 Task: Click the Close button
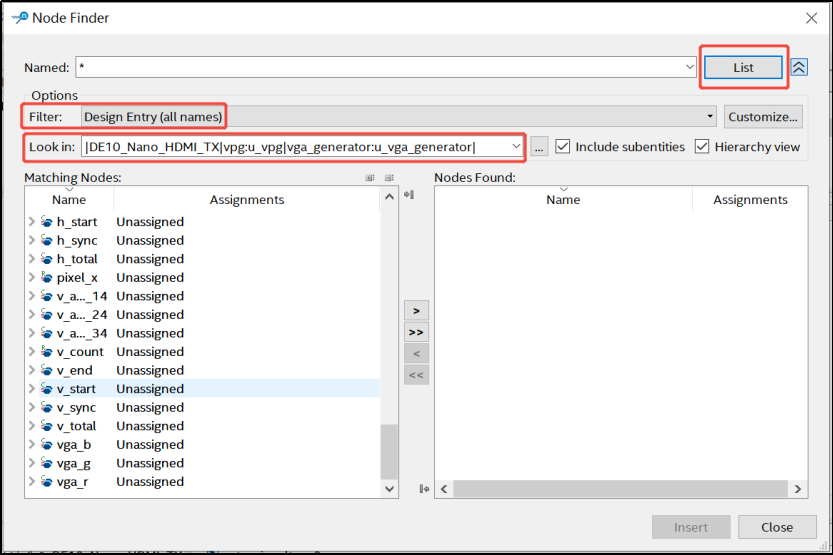click(x=777, y=527)
